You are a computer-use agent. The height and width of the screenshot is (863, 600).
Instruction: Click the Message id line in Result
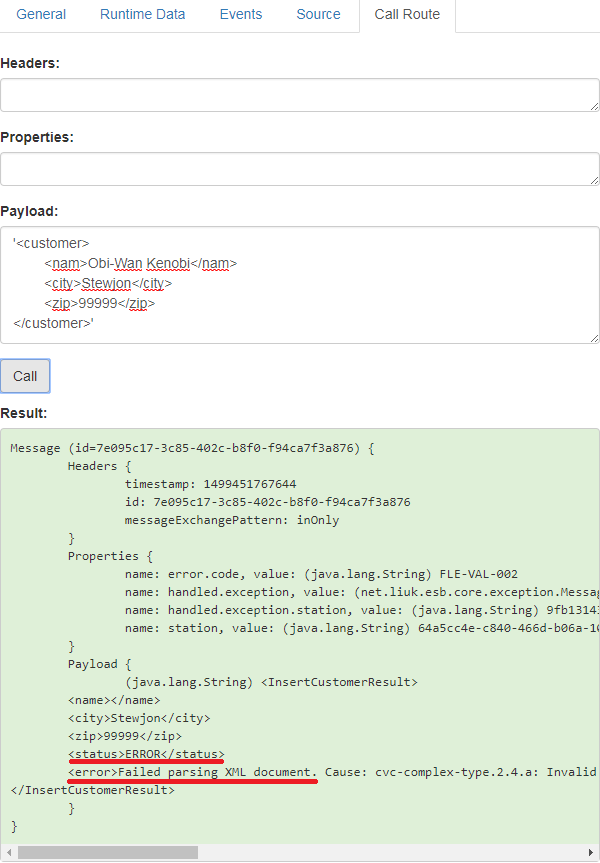(192, 448)
